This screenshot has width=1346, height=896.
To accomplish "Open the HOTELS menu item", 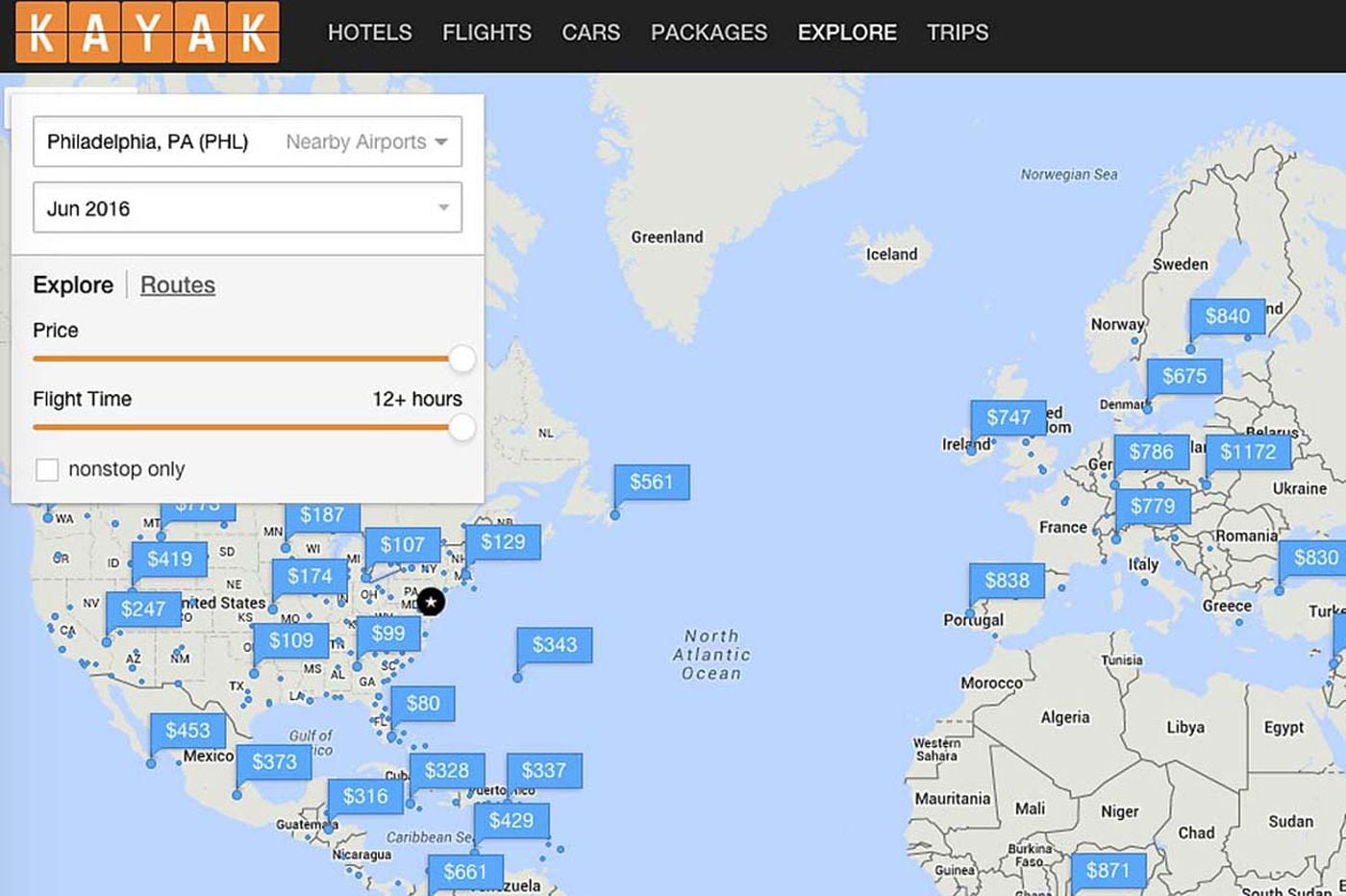I will [x=369, y=33].
